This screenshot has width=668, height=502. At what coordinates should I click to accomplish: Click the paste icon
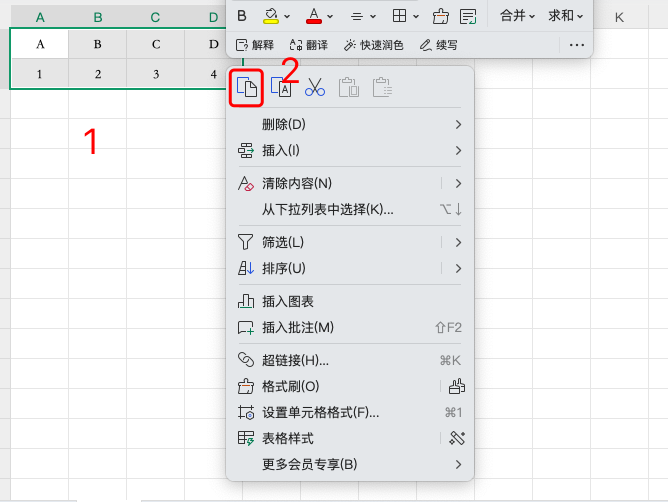click(349, 87)
